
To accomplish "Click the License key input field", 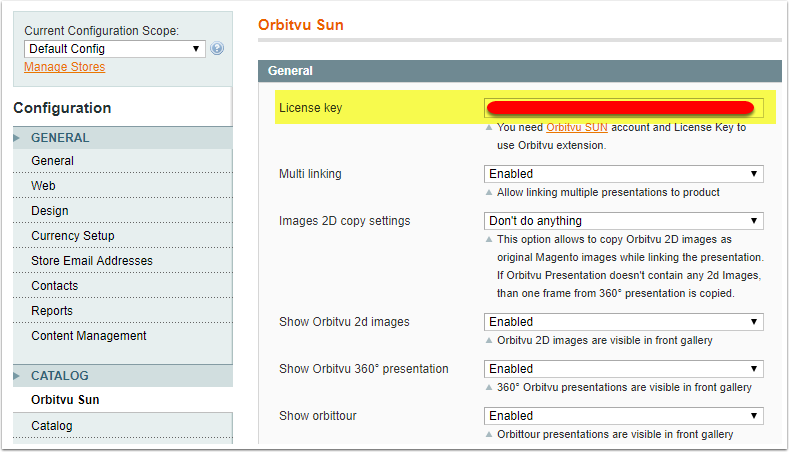I will 623,108.
